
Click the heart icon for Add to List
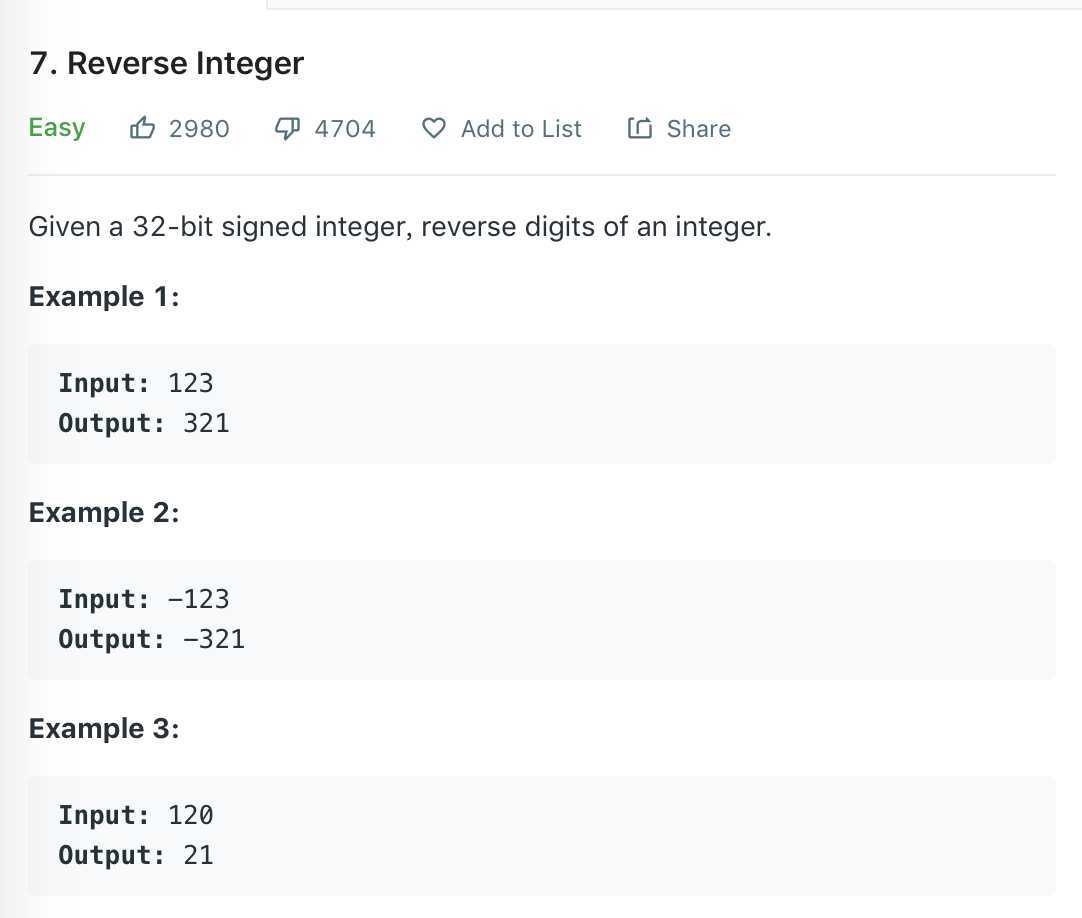pyautogui.click(x=434, y=128)
